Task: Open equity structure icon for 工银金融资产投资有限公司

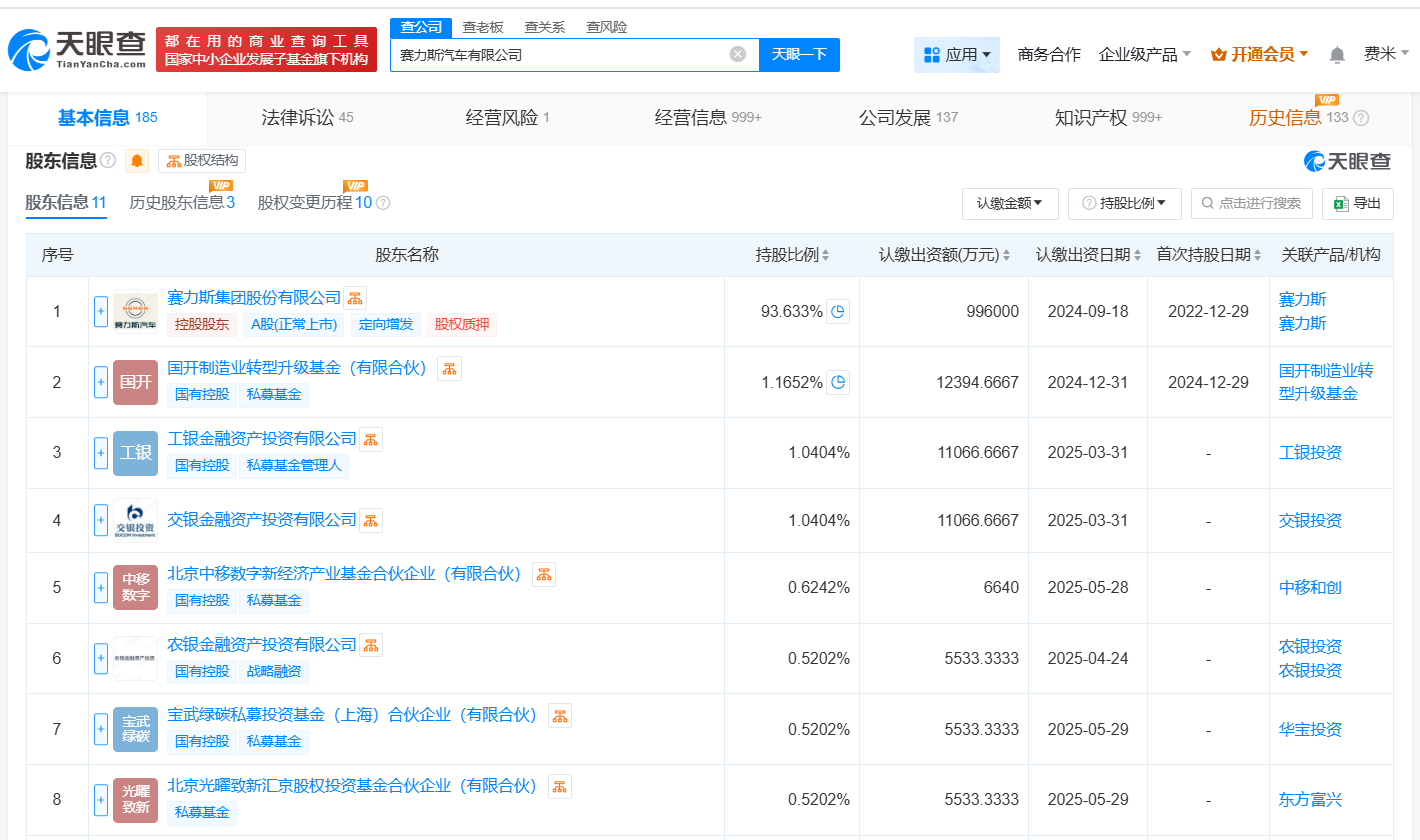Action: click(370, 439)
